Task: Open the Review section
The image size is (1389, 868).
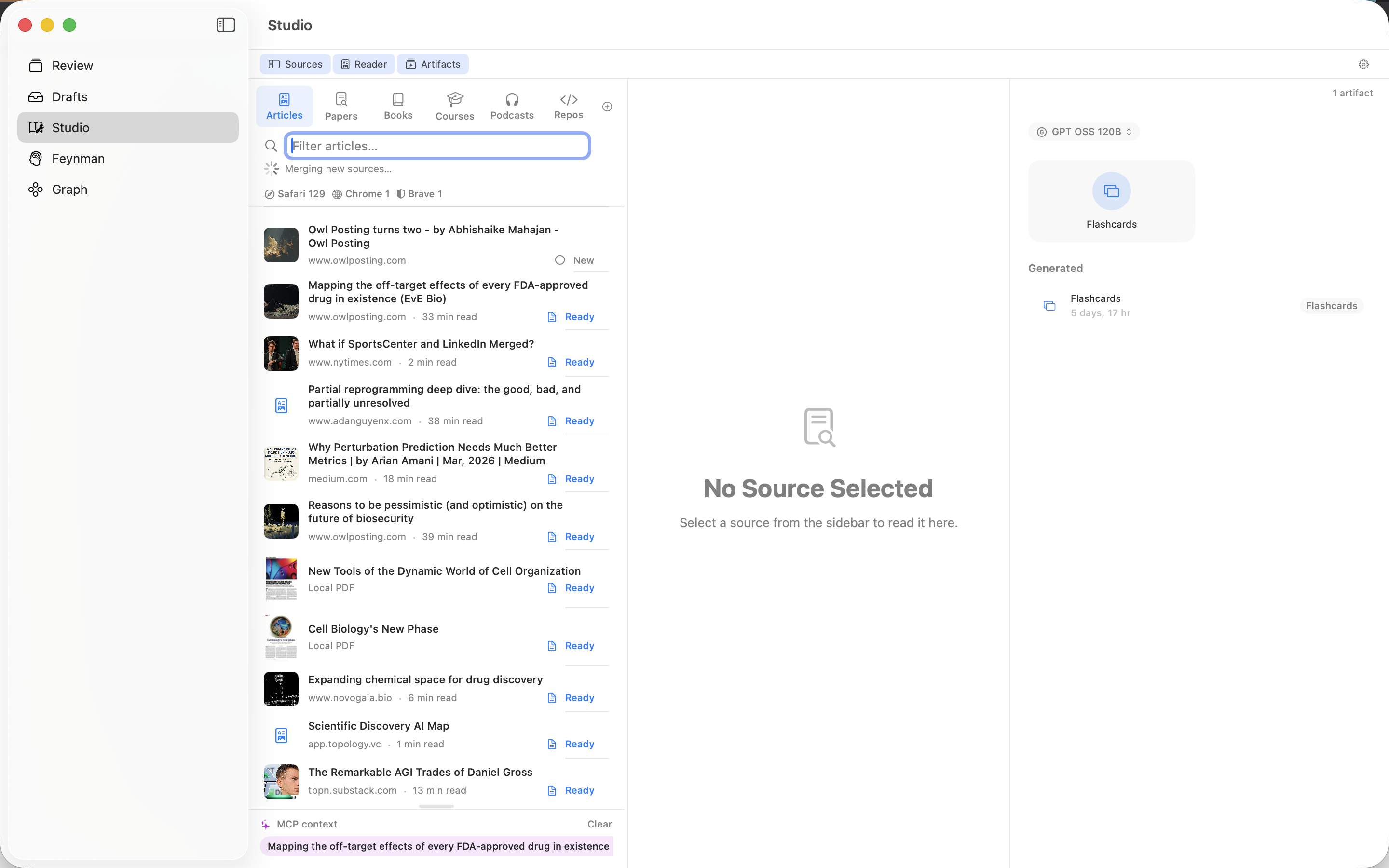Action: pos(73,66)
